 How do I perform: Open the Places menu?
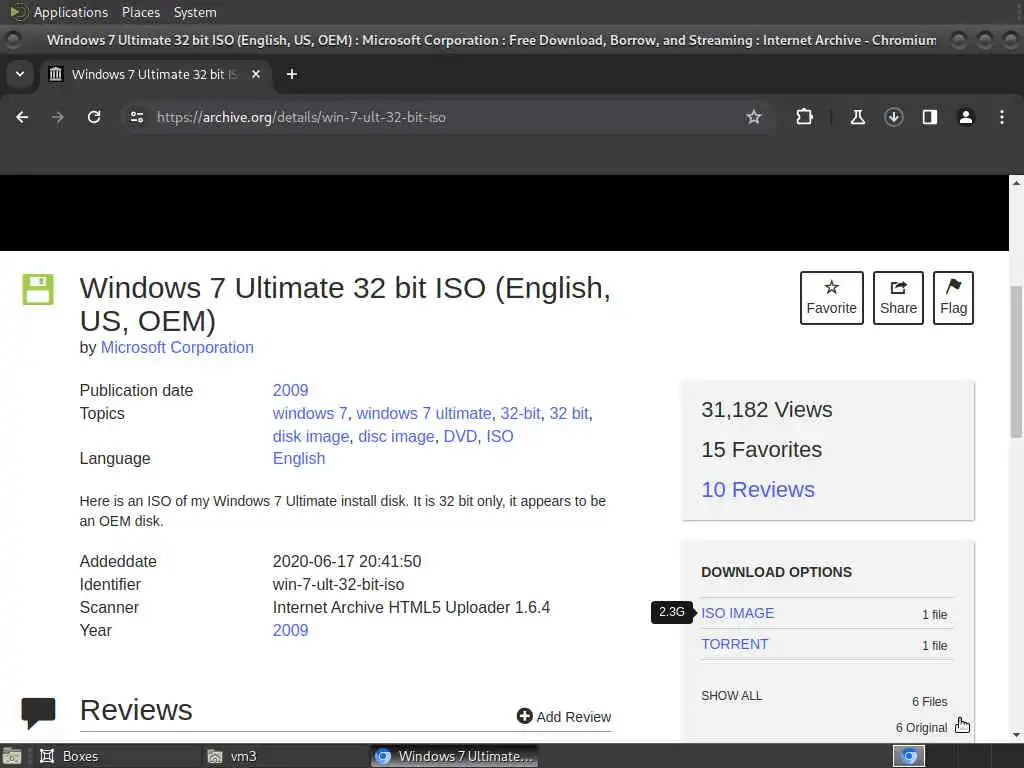click(x=140, y=12)
